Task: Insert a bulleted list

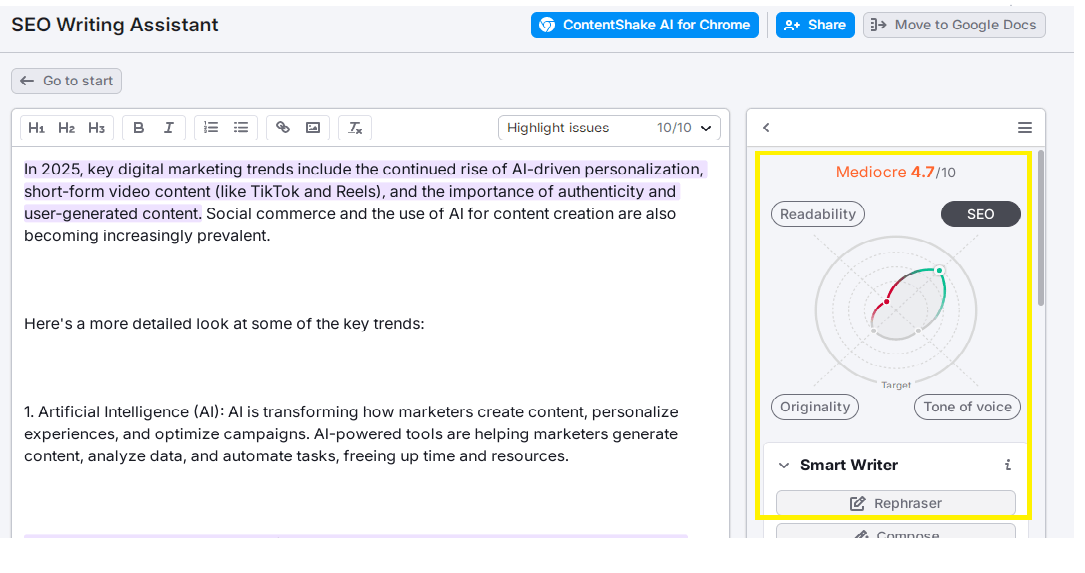Action: pos(241,128)
